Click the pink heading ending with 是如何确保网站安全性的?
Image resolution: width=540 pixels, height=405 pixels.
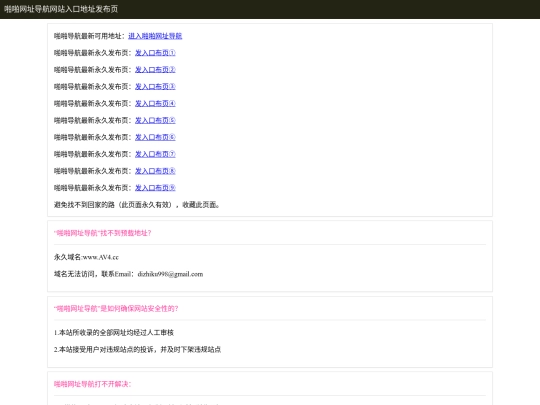pos(116,309)
